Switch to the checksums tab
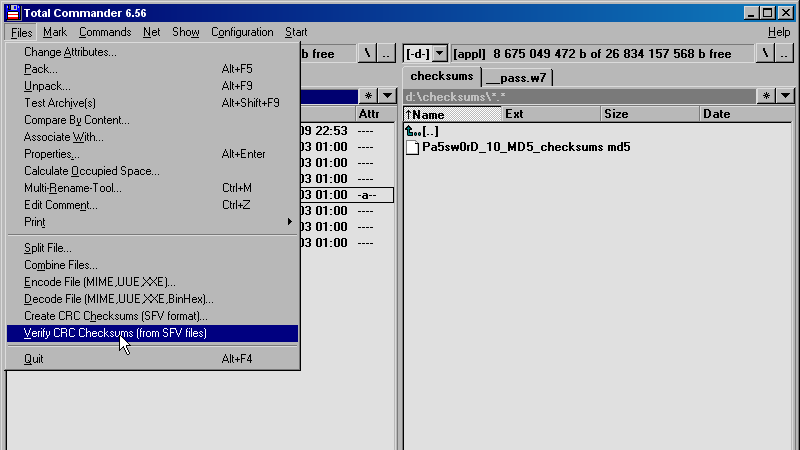The image size is (800, 450). 441,77
